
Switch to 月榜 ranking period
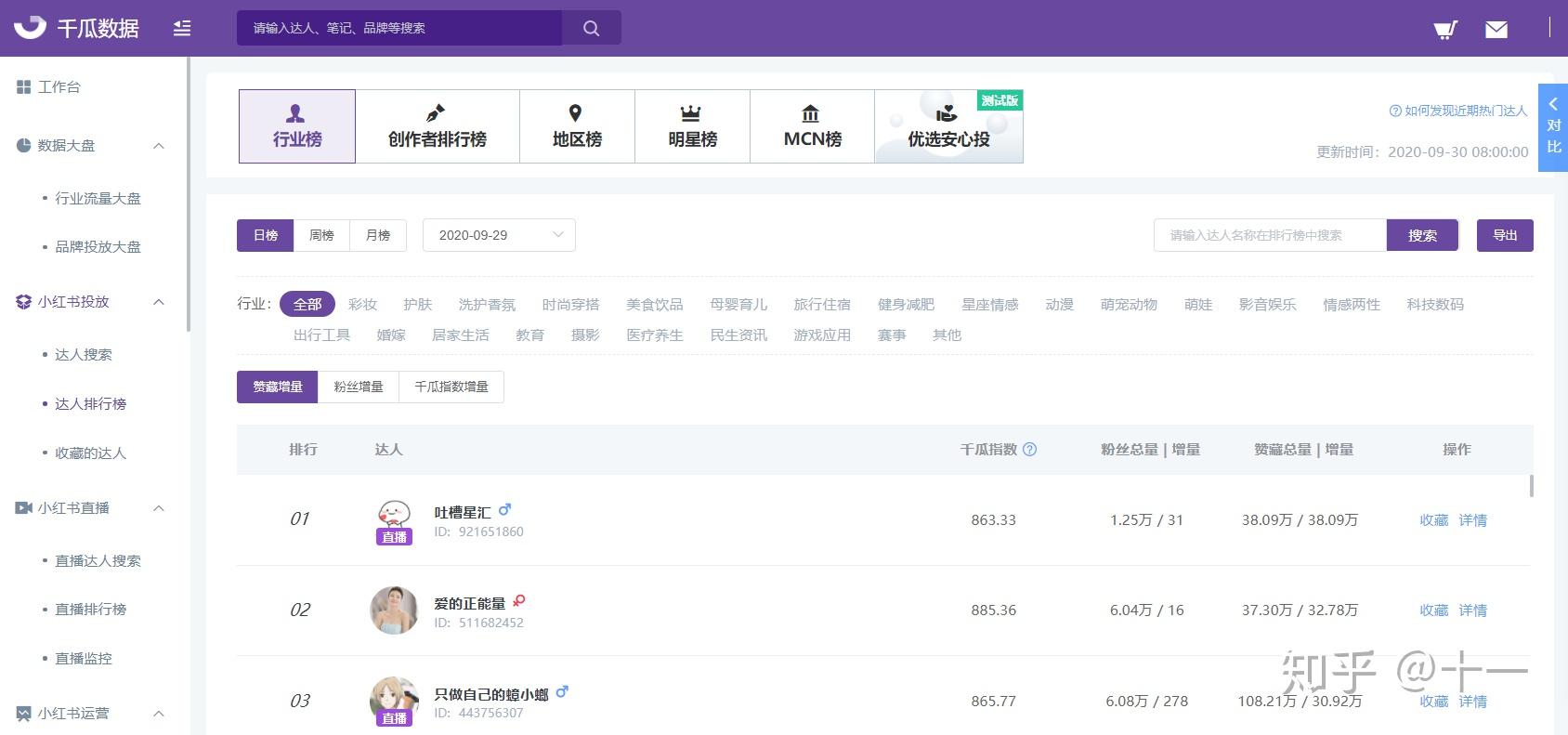[378, 235]
